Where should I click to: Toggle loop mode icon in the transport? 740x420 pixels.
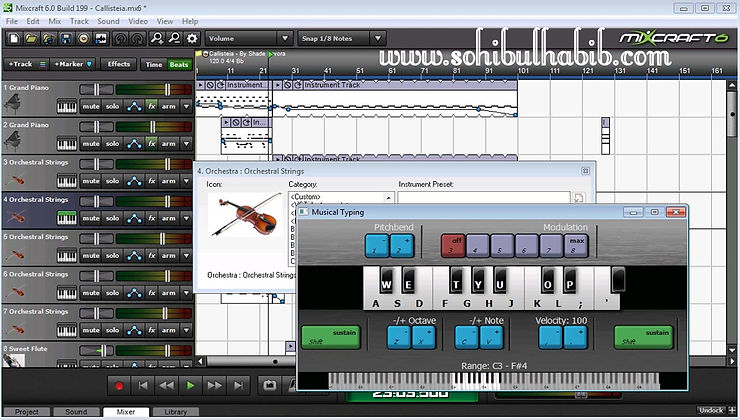[x=270, y=386]
